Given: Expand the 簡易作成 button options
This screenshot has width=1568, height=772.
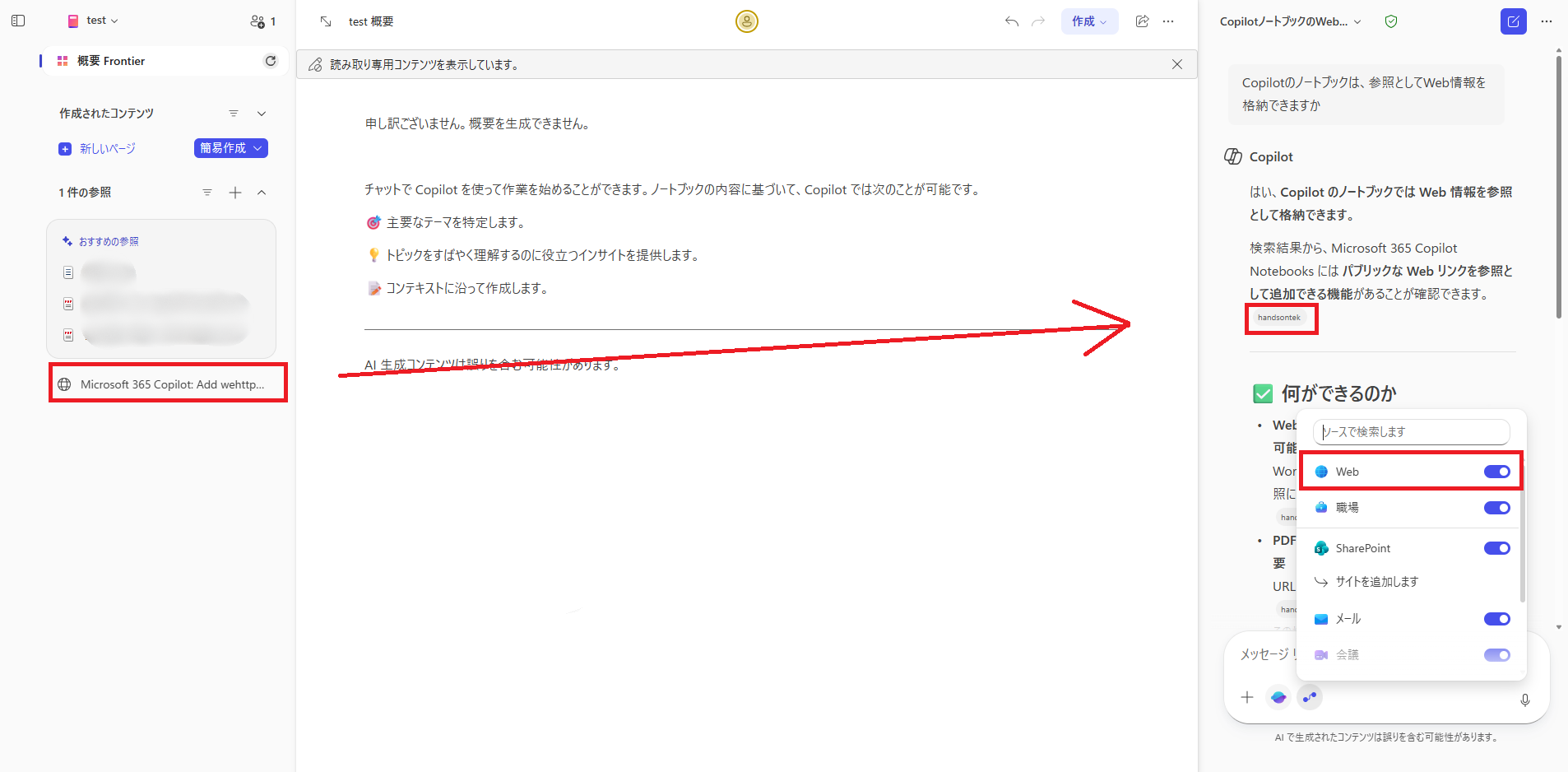Looking at the screenshot, I should 257,148.
